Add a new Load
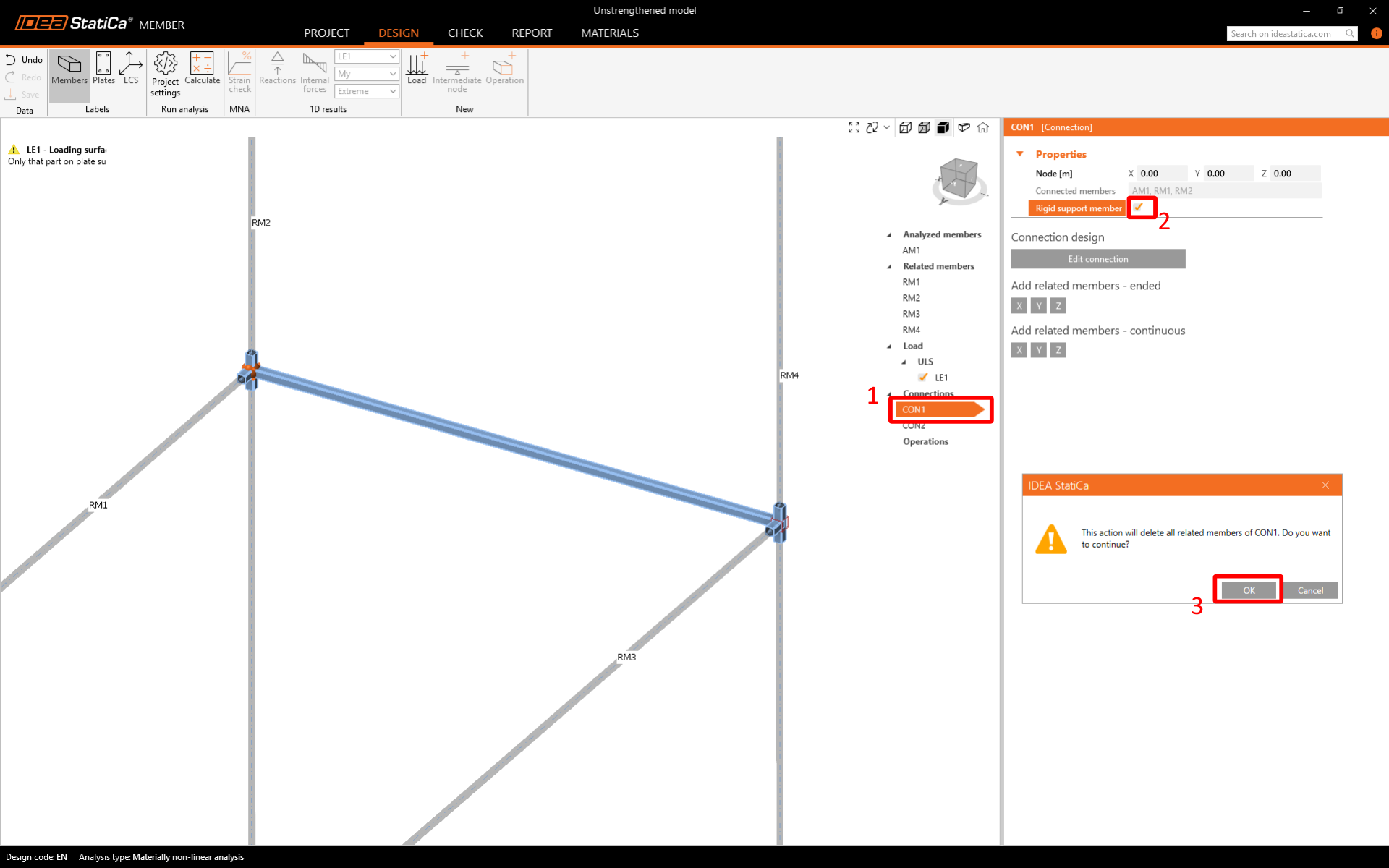 click(x=417, y=69)
